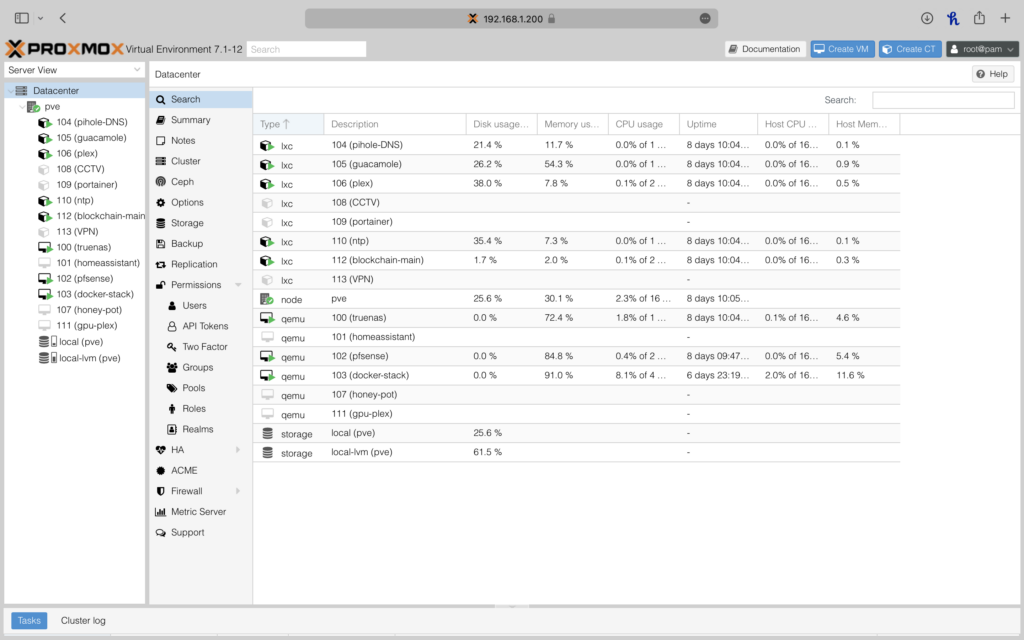Click the Ceph icon in the menu
Image resolution: width=1024 pixels, height=640 pixels.
coord(161,182)
